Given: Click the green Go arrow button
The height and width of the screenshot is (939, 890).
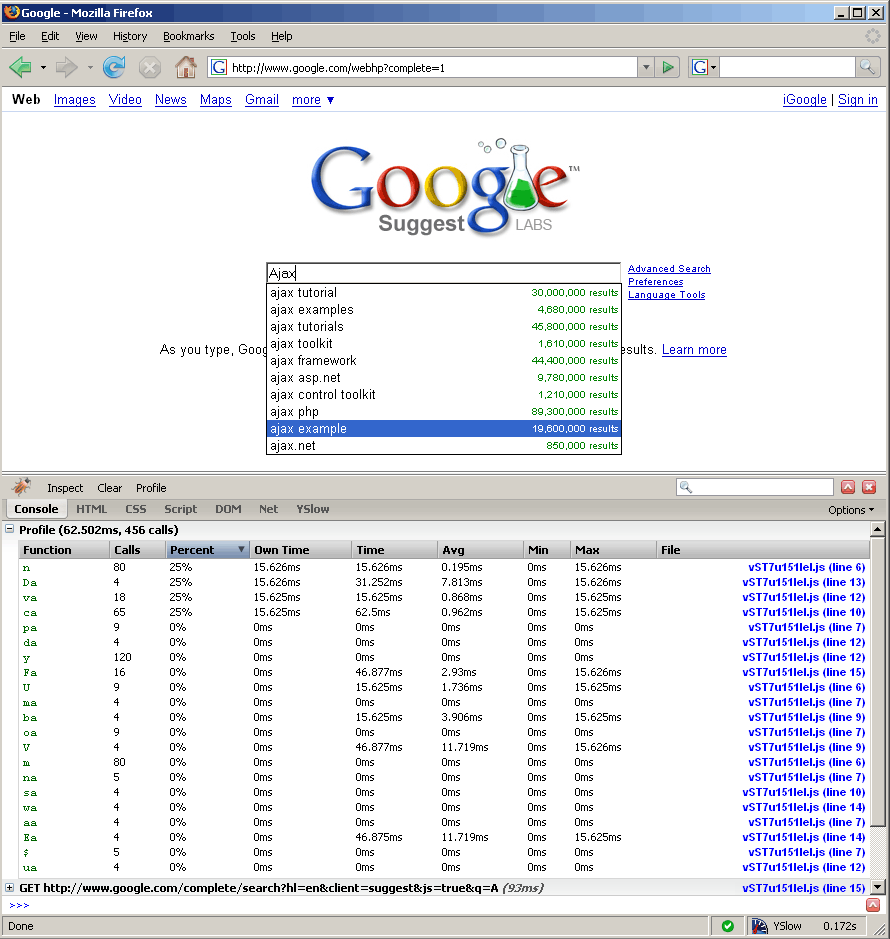Looking at the screenshot, I should (x=668, y=68).
